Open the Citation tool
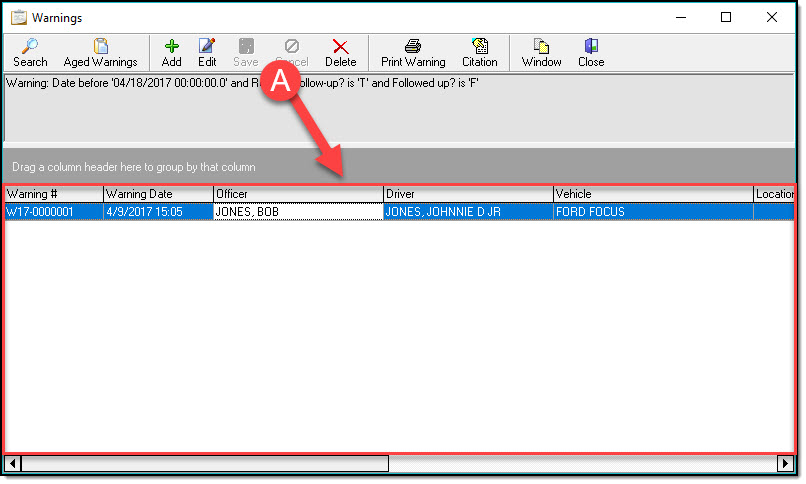This screenshot has height=484, width=806. [x=479, y=46]
